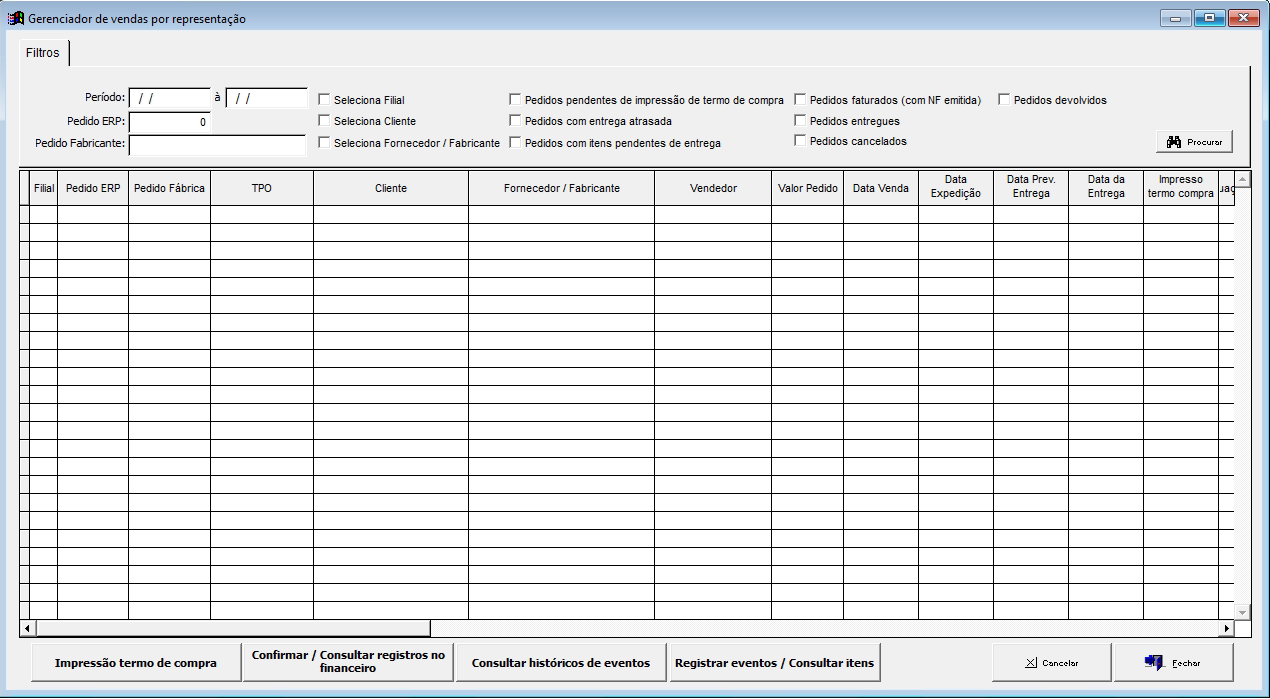Click the Data Venda column header
The height and width of the screenshot is (699, 1270).
coord(881,188)
